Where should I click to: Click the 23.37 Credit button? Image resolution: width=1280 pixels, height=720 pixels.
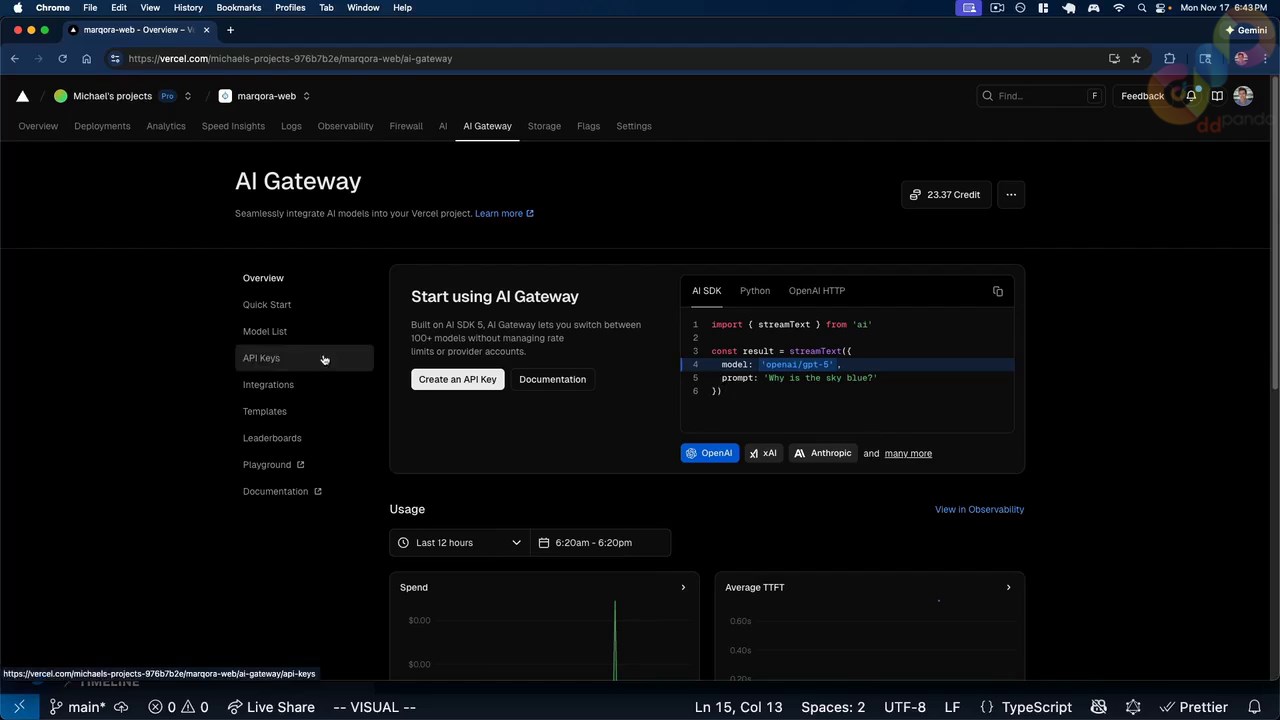point(945,195)
